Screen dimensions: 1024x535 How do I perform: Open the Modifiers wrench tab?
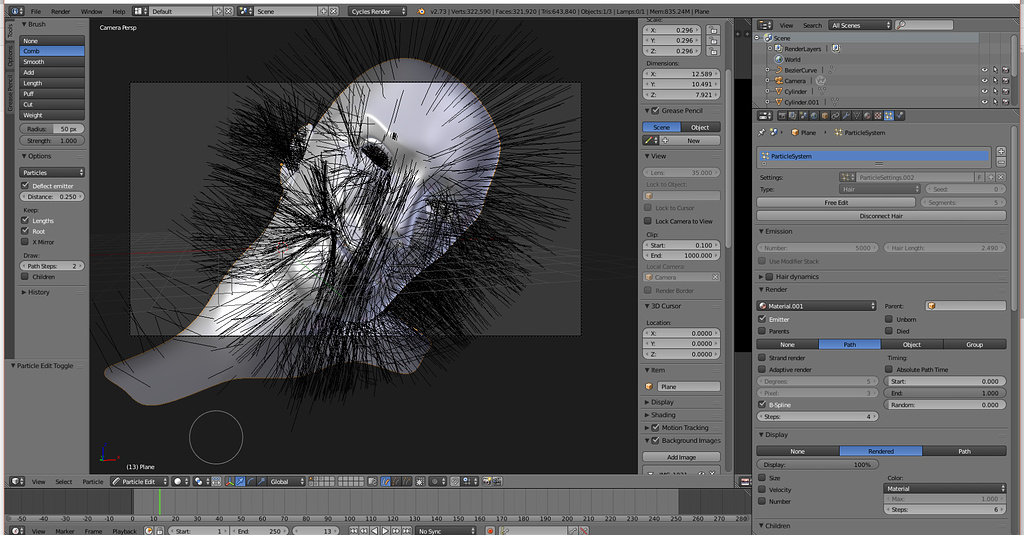tap(847, 116)
